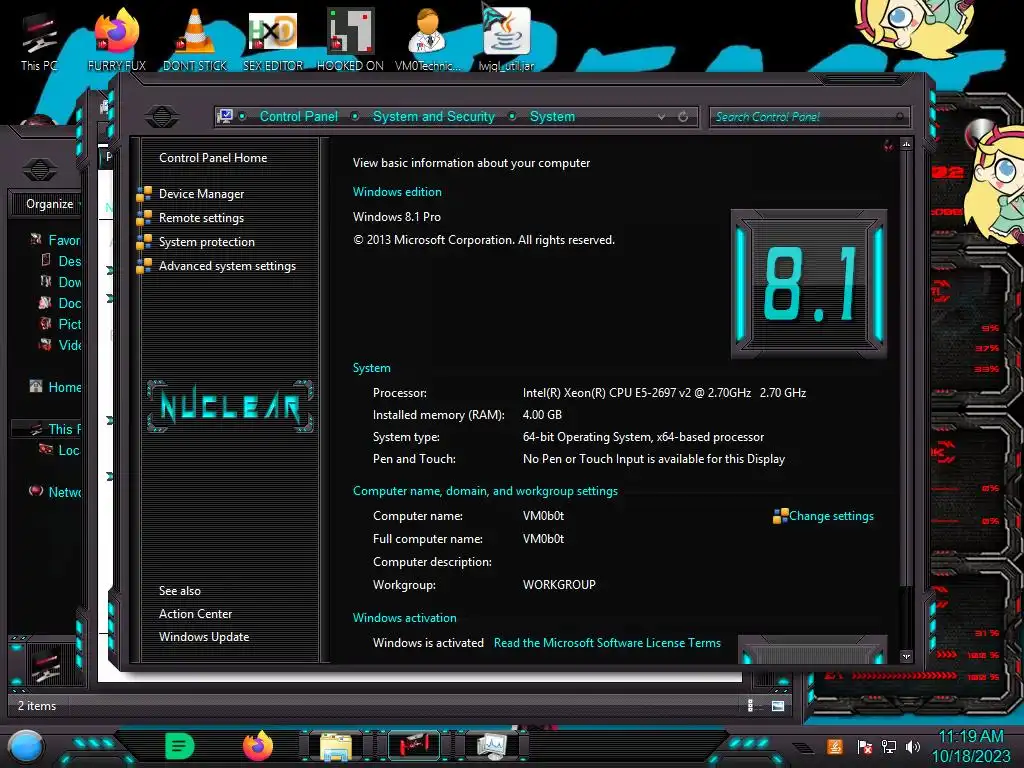
Task: Click the computer icon in the address bar
Action: point(225,116)
